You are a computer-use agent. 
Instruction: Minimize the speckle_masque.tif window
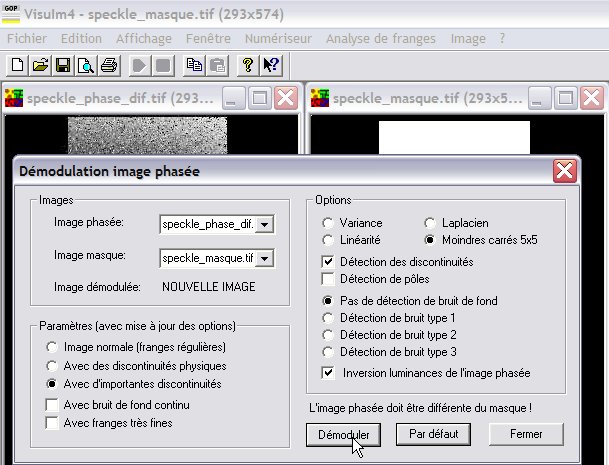(539, 98)
